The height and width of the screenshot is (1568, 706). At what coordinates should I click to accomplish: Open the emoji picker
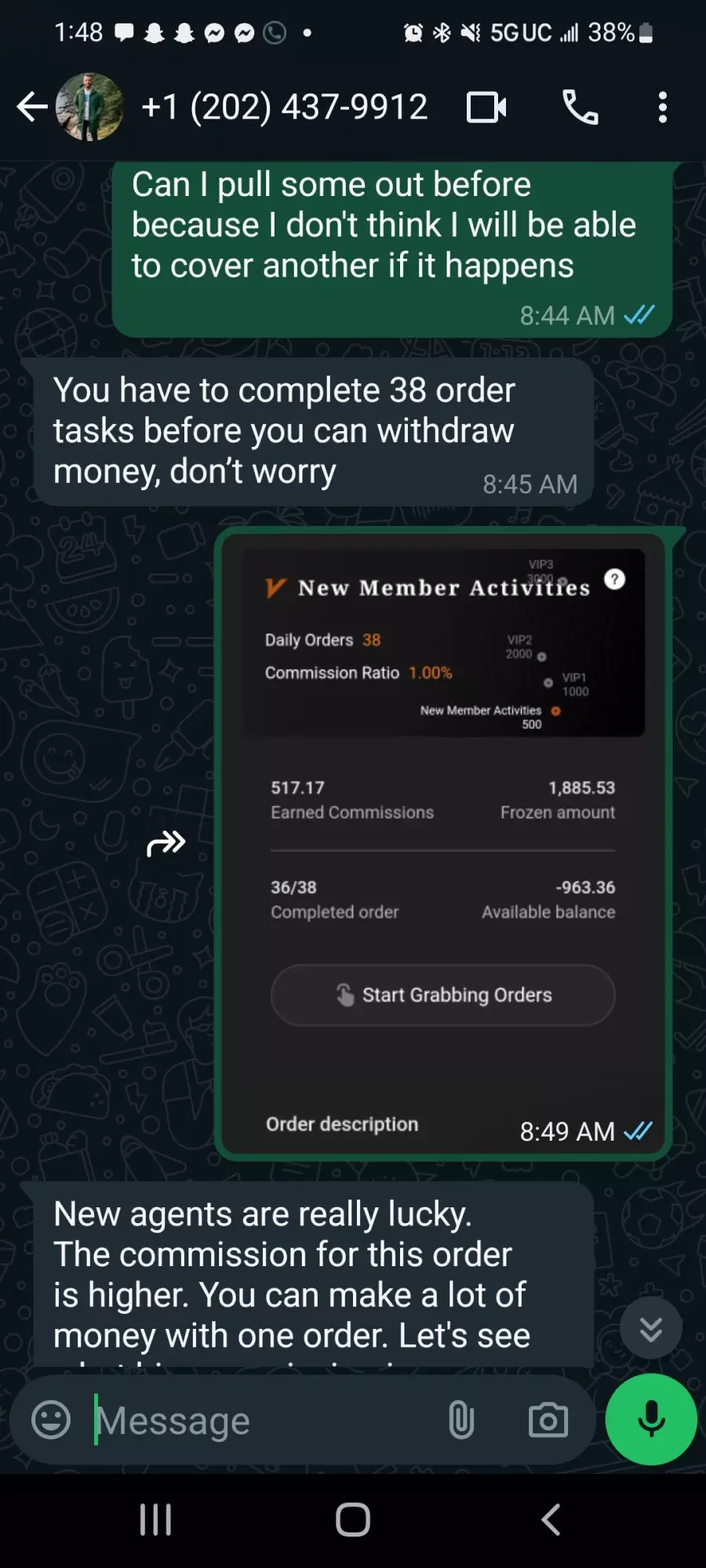point(51,1420)
